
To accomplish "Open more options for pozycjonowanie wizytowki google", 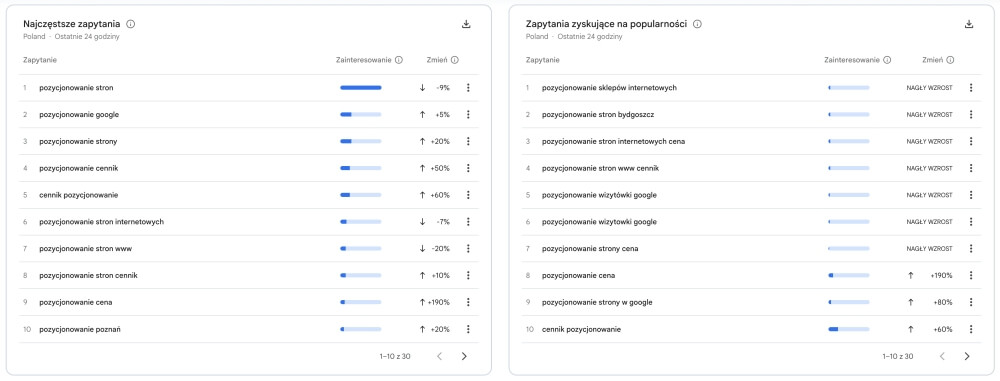I will tap(971, 222).
